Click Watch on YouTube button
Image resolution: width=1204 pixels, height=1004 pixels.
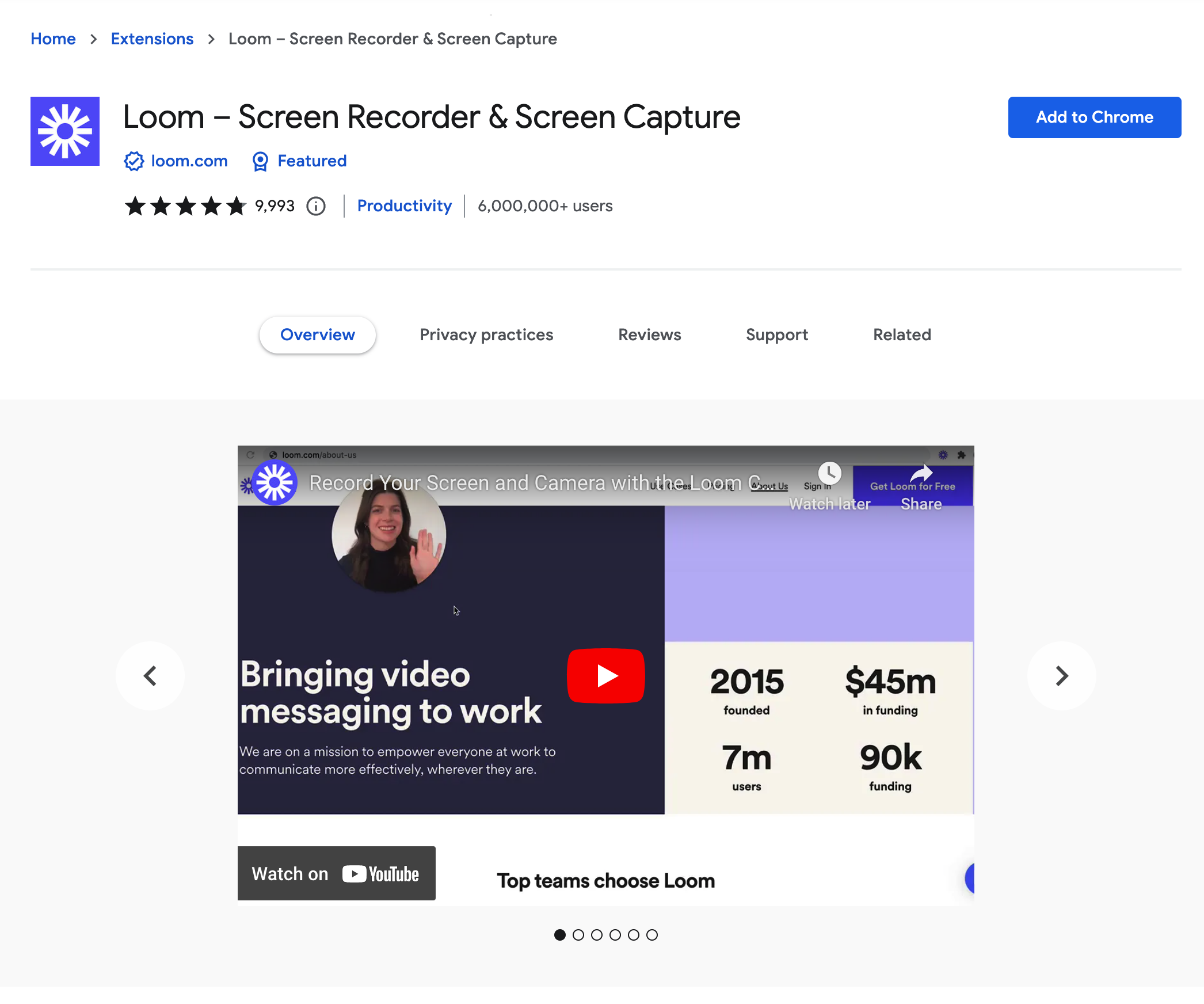coord(336,873)
